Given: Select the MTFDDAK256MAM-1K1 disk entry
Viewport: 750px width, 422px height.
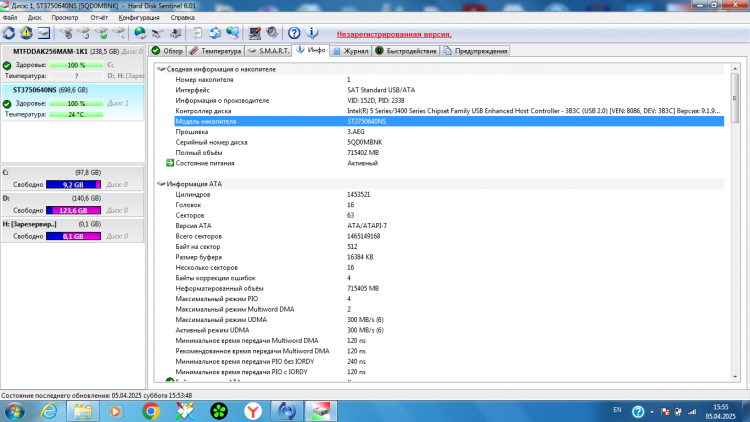Looking at the screenshot, I should pyautogui.click(x=73, y=63).
